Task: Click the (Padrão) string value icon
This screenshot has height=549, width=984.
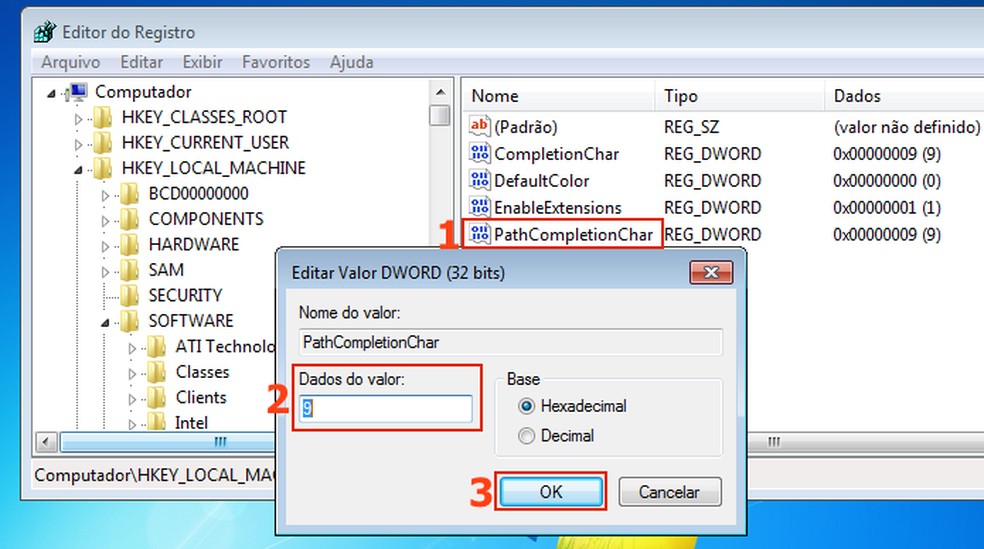Action: [x=479, y=126]
